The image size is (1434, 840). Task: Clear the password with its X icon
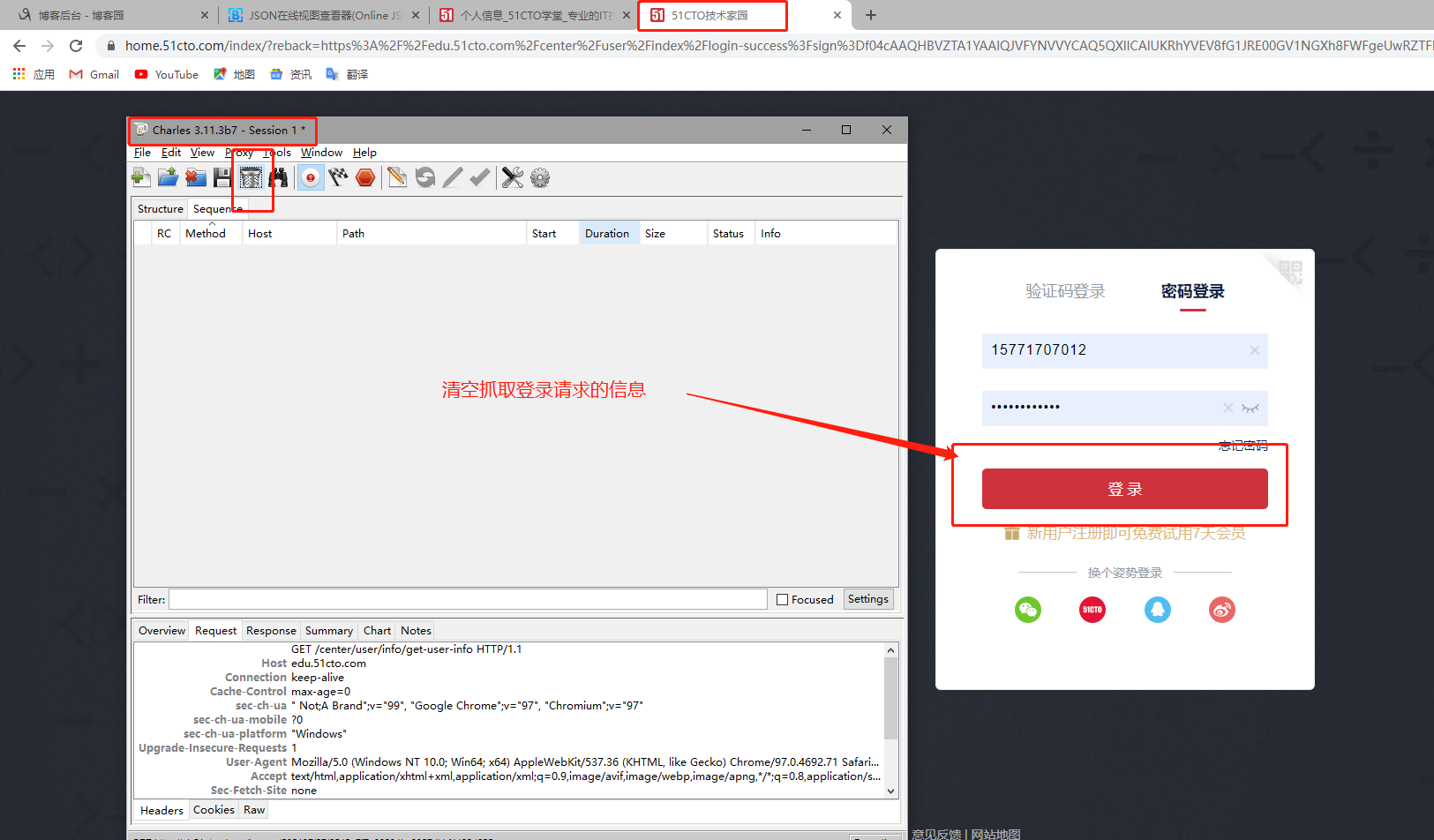(x=1228, y=408)
